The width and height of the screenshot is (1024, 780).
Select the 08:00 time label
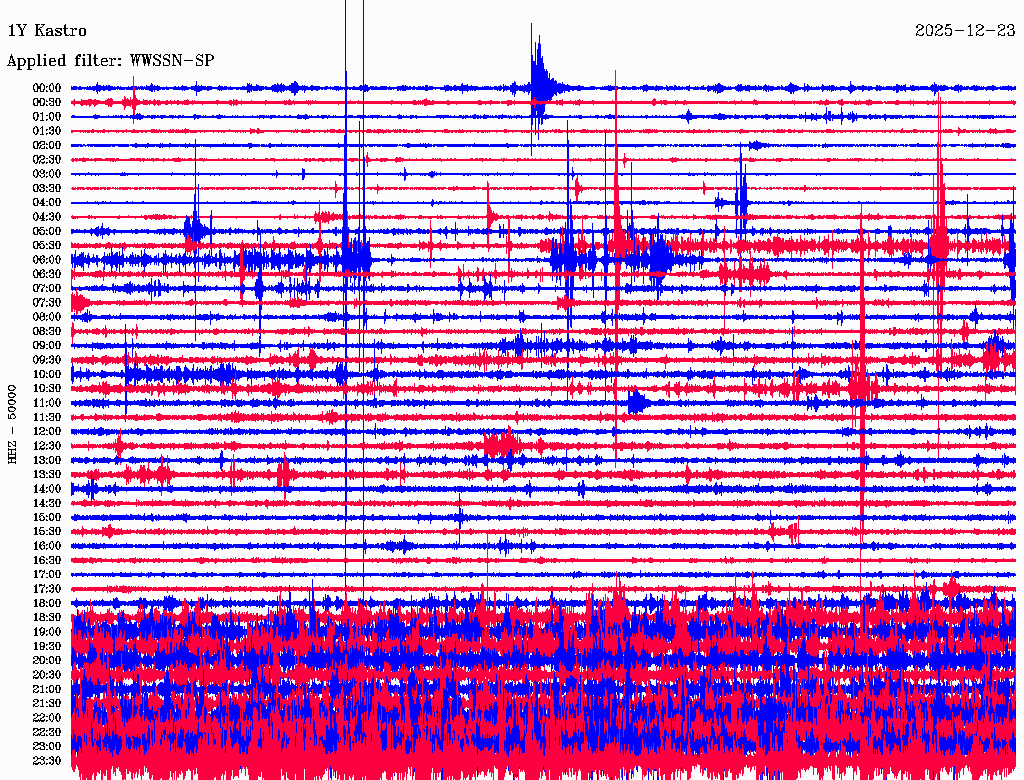coord(47,317)
